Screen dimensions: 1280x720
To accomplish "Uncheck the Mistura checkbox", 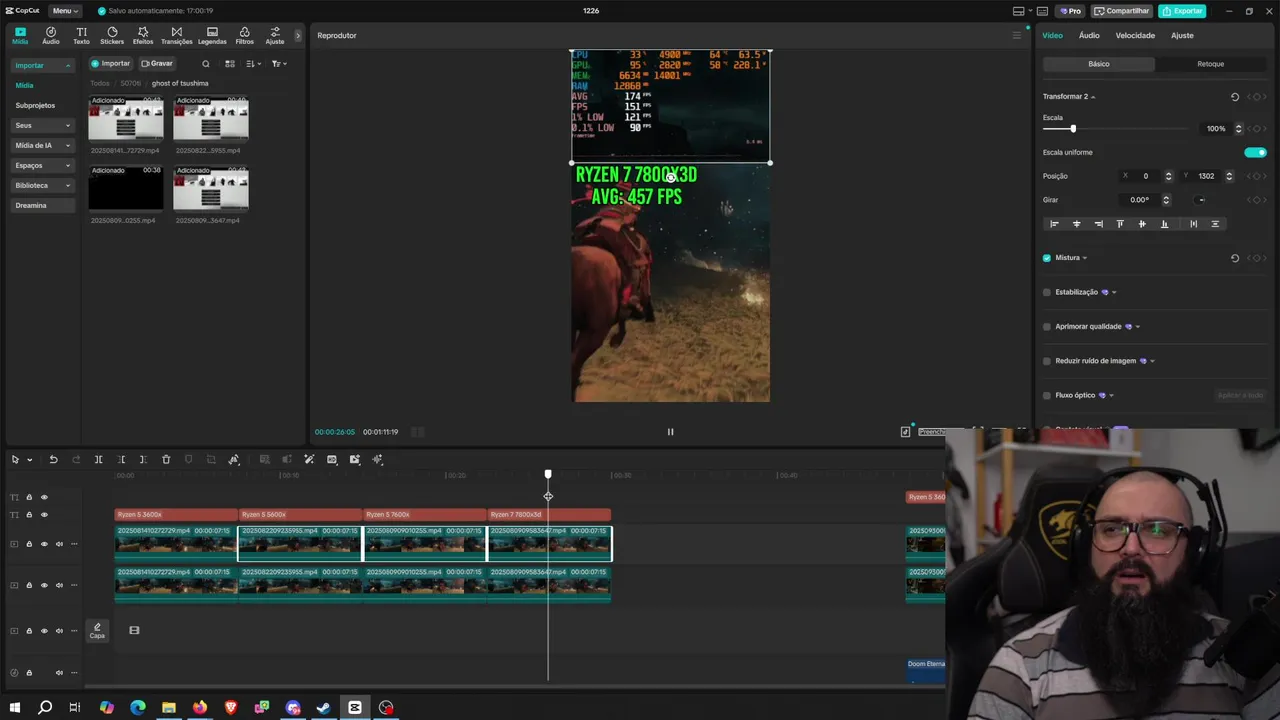I will [x=1047, y=258].
